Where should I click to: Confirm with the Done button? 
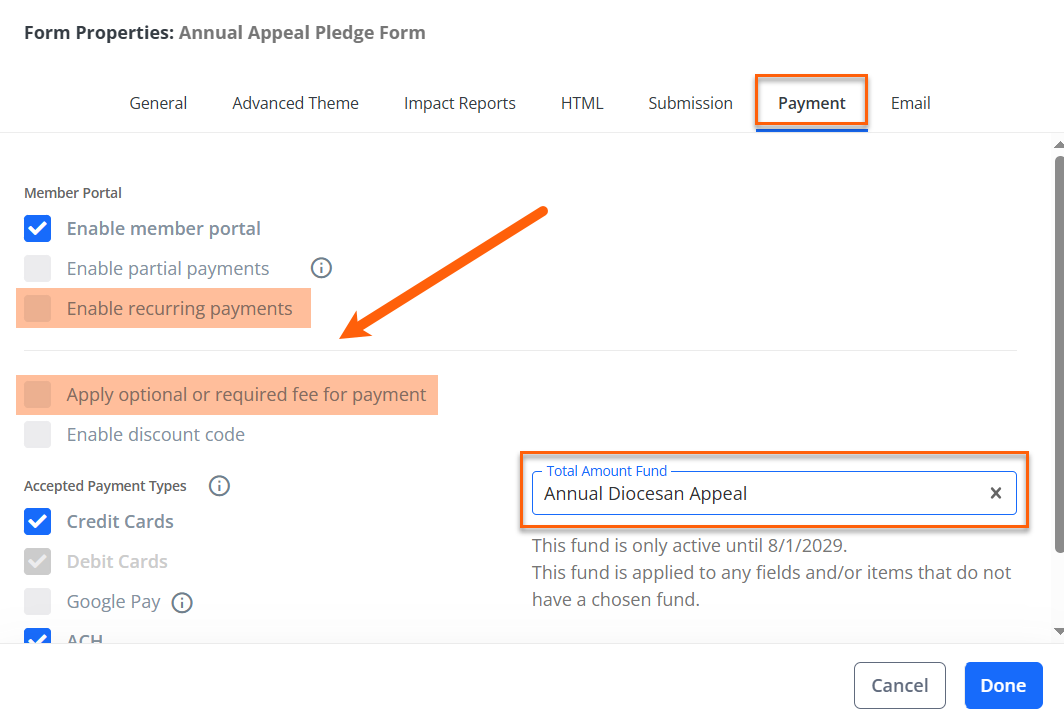click(1003, 685)
